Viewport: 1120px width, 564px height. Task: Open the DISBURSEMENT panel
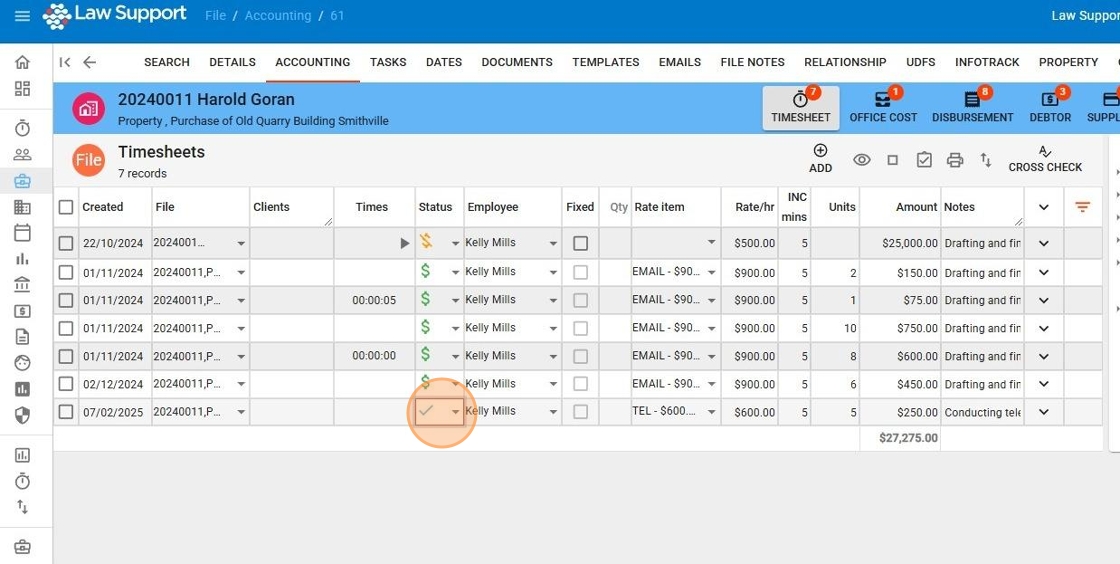click(x=972, y=108)
